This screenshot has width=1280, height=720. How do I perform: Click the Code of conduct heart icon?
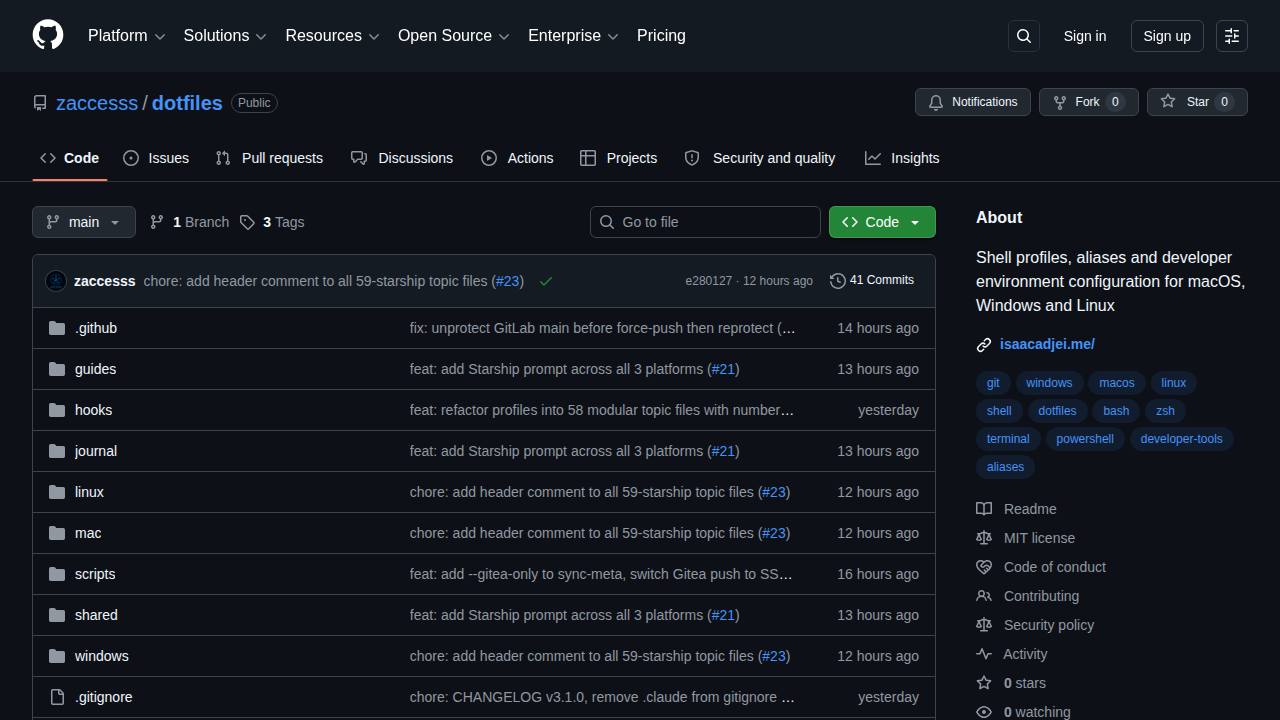click(x=984, y=567)
